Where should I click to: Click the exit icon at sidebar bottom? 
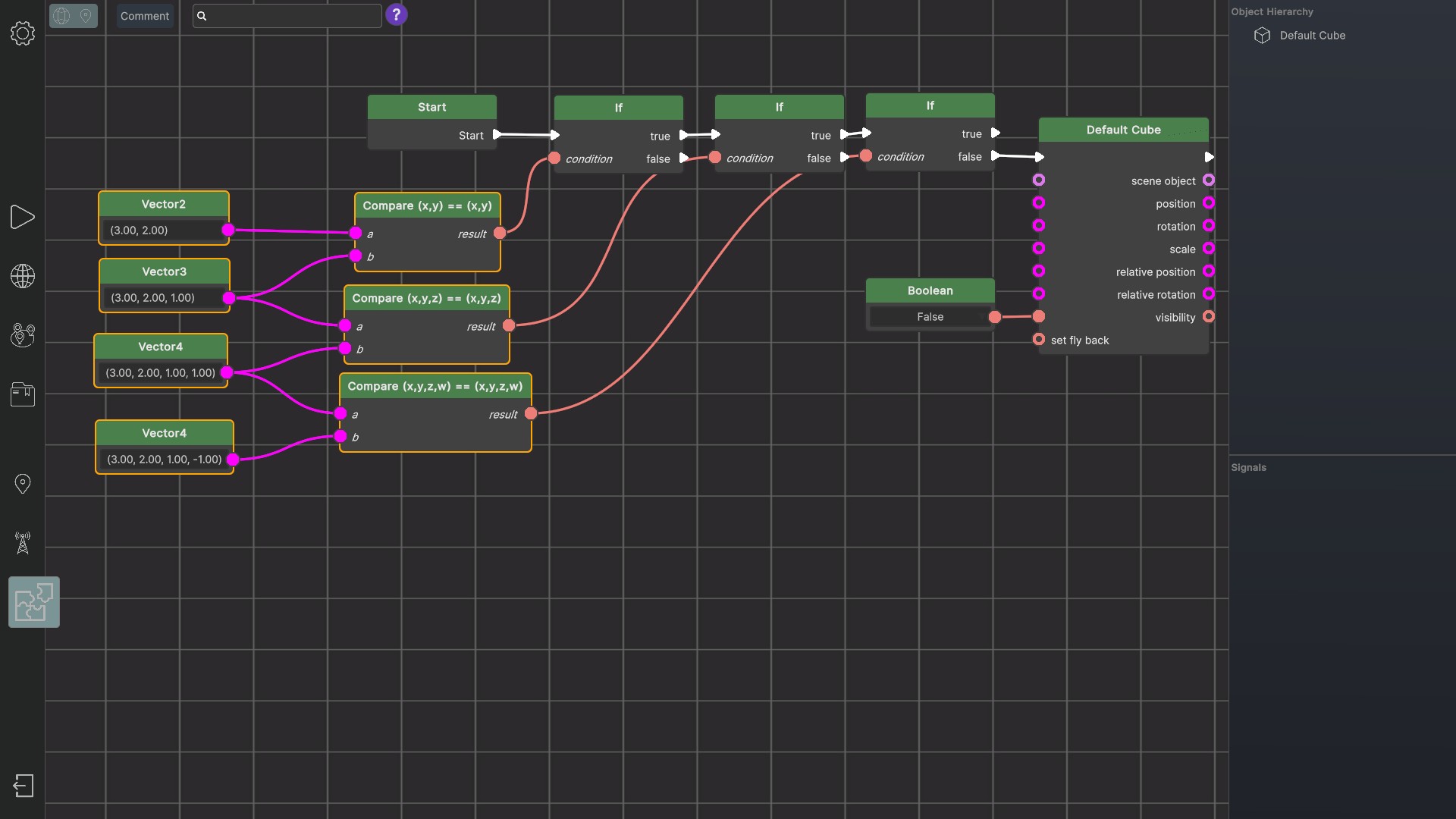coord(24,786)
